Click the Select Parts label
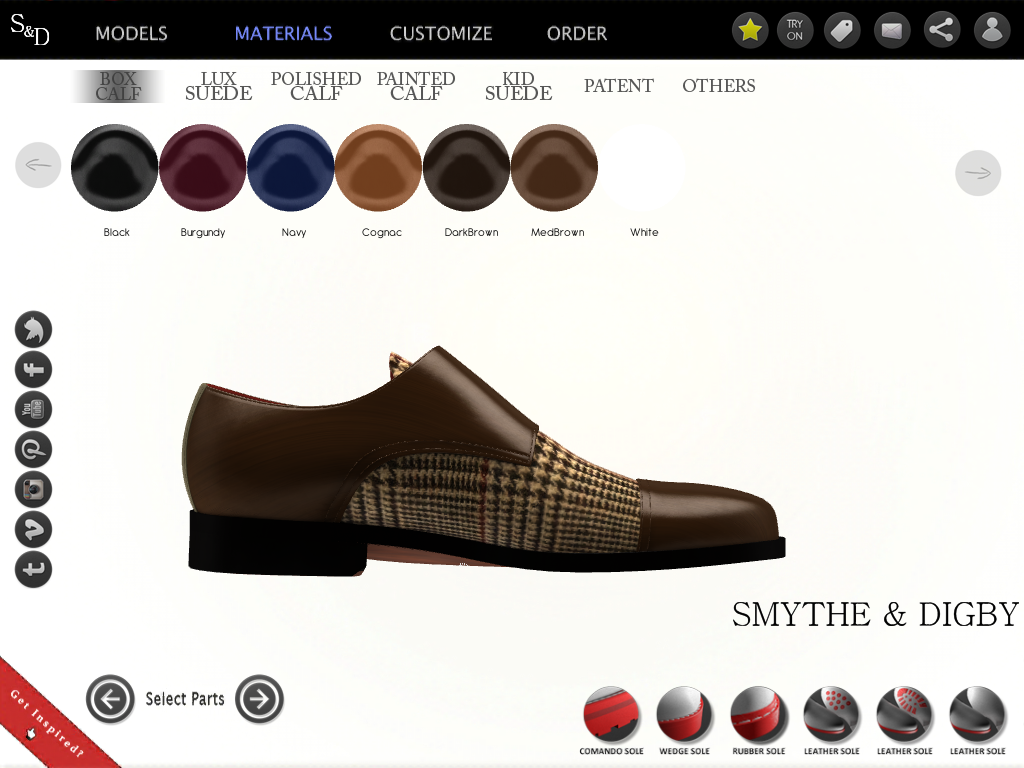Screen dimensions: 1024x768 tap(185, 699)
